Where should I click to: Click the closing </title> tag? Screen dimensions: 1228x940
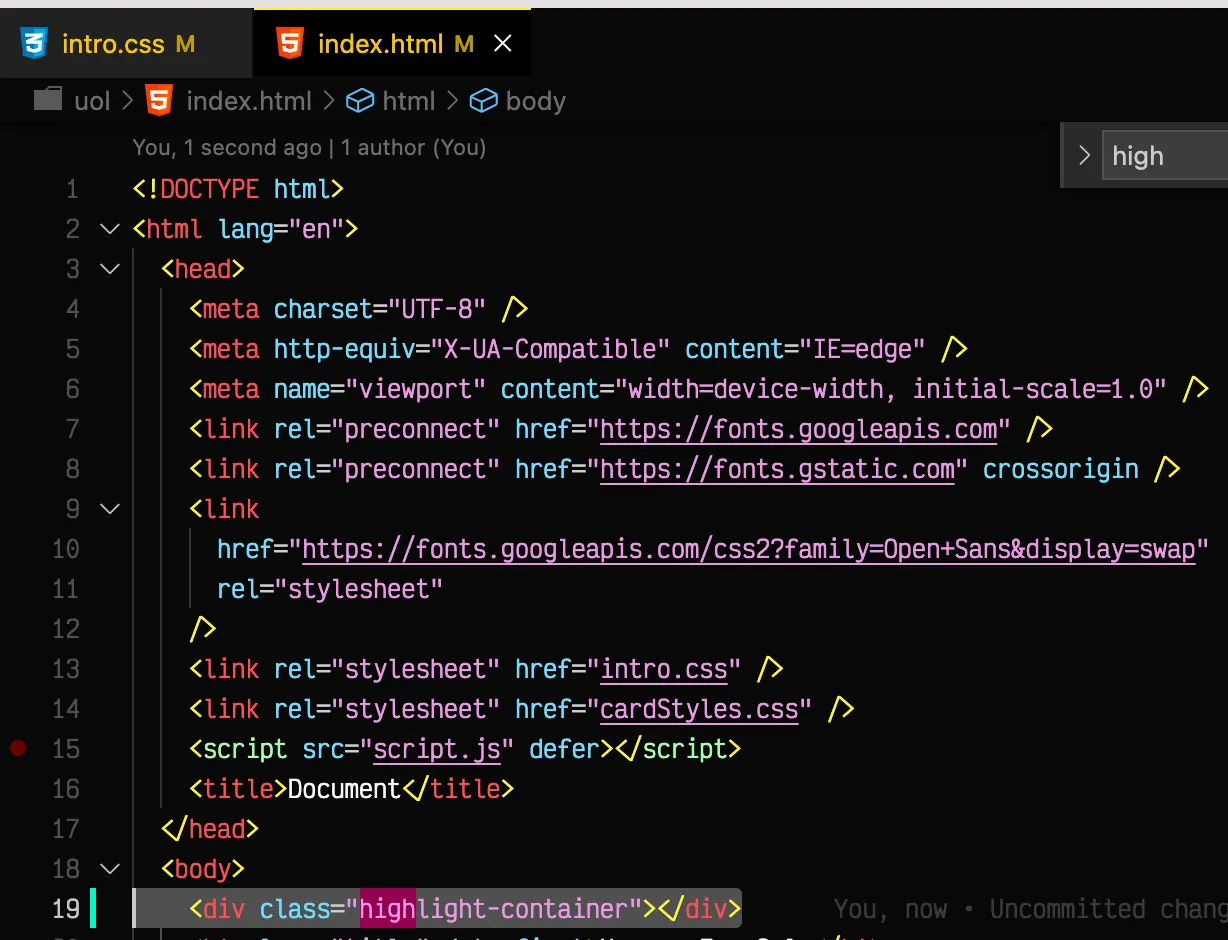click(x=458, y=789)
